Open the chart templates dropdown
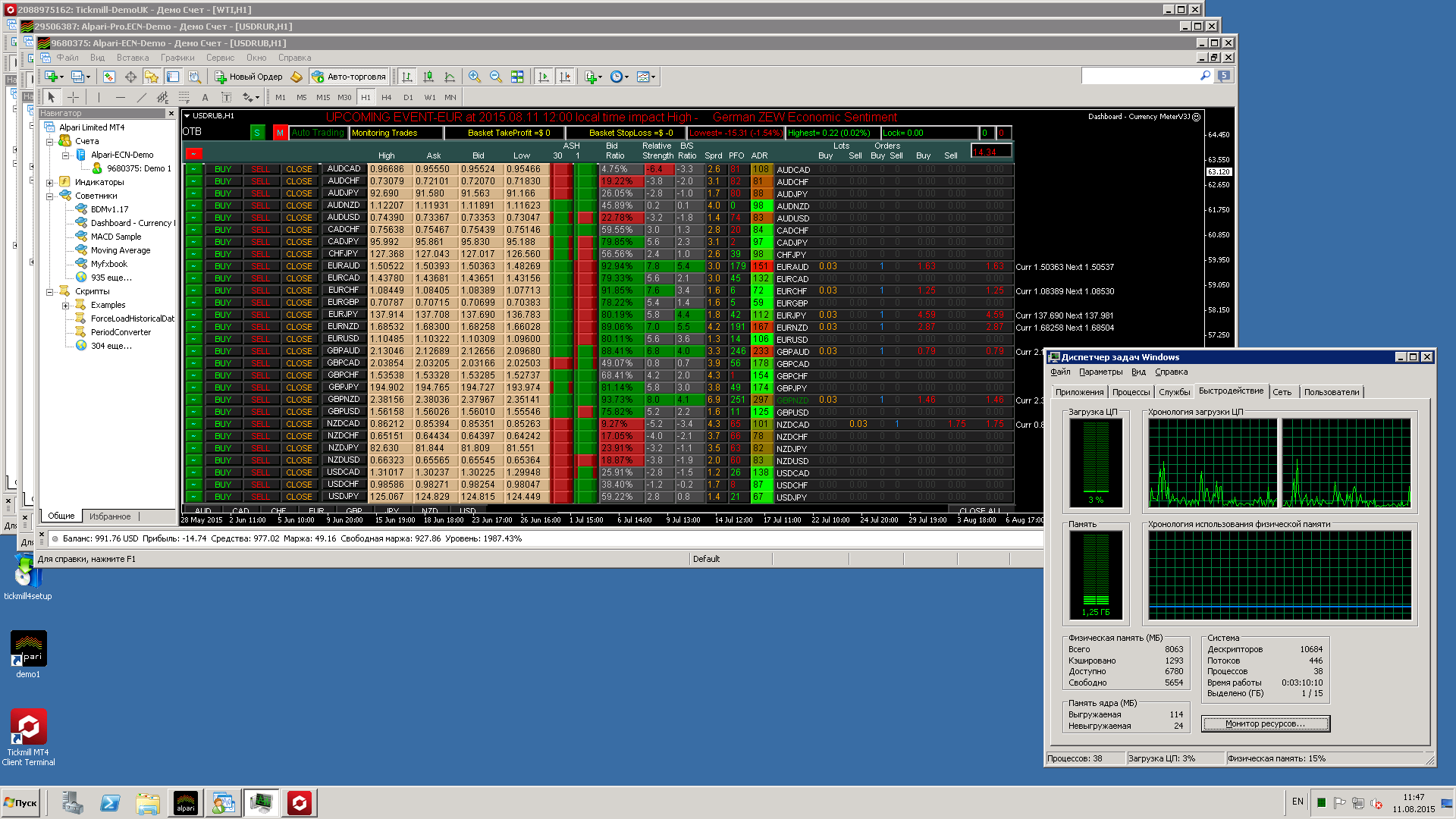The image size is (1456, 819). pyautogui.click(x=653, y=77)
